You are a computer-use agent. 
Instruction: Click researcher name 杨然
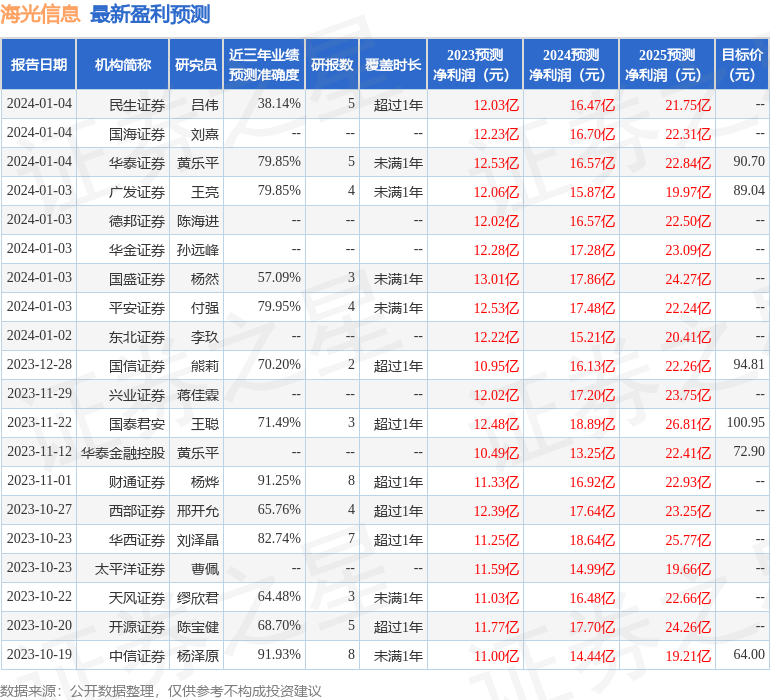coord(205,279)
